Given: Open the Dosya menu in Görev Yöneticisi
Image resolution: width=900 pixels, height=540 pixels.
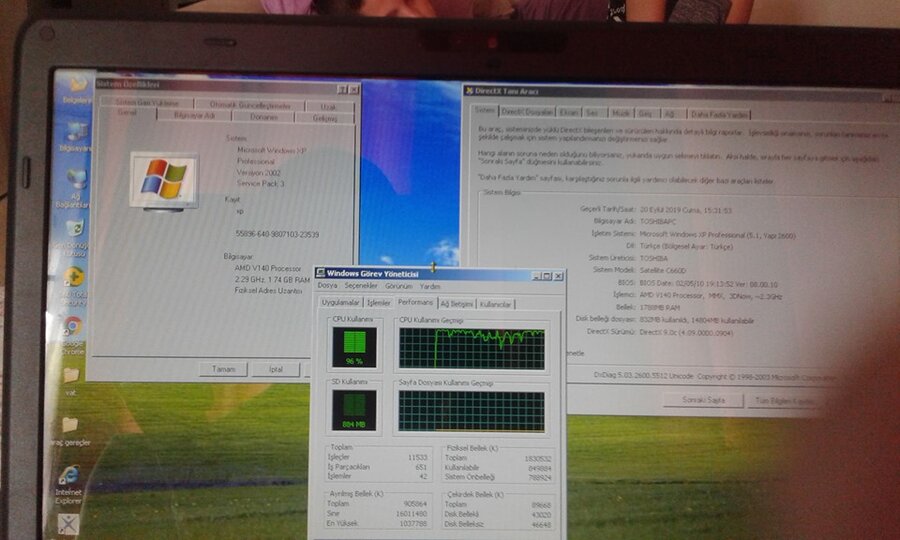Looking at the screenshot, I should tap(327, 285).
